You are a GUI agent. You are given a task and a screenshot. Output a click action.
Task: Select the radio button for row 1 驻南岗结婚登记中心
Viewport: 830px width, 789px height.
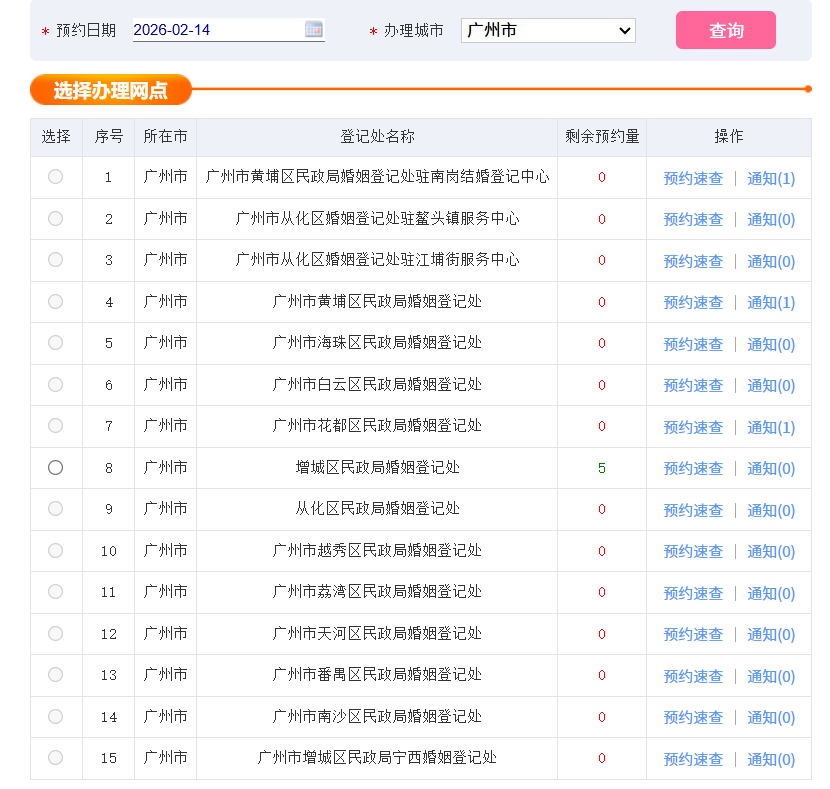point(55,177)
